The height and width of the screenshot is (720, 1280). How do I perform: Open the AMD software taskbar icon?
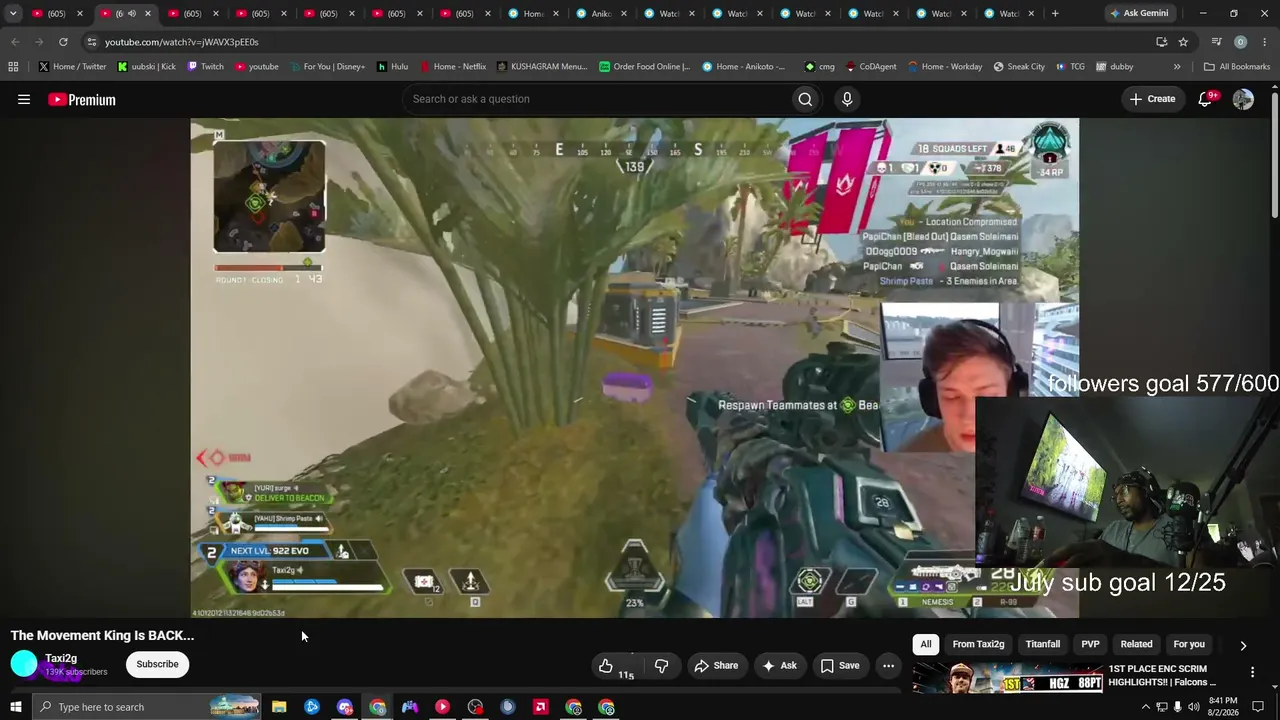[541, 707]
